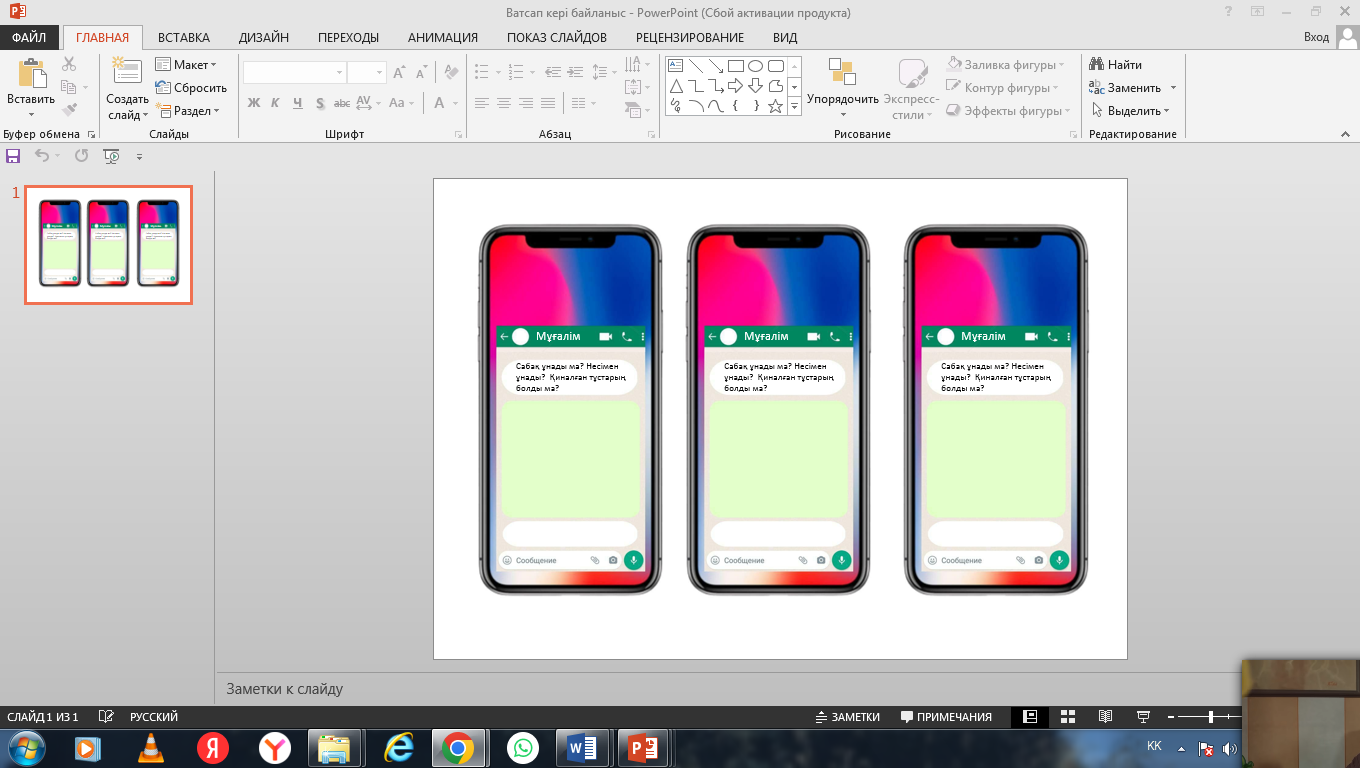This screenshot has height=768, width=1360.
Task: Expand the Раздел section dropdown
Action: 187,111
